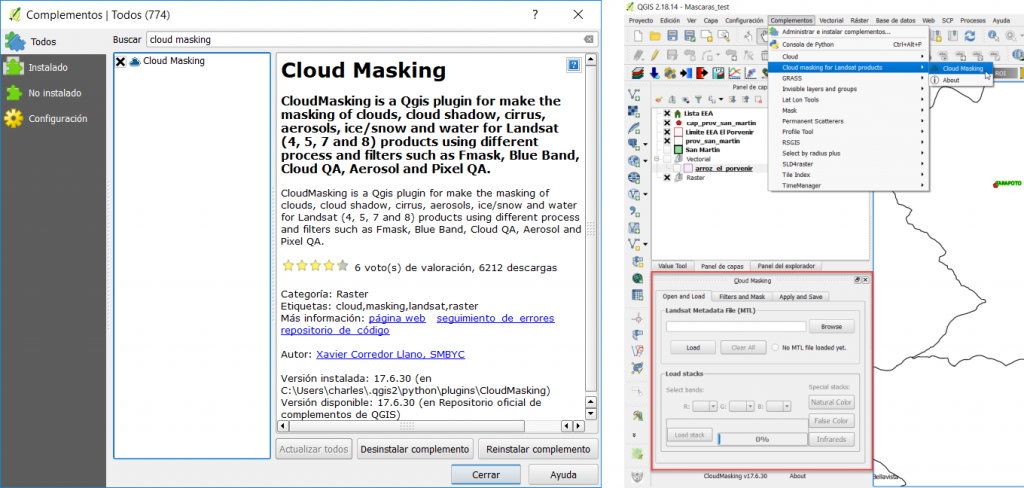Open the página web link
This screenshot has width=1024, height=488.
[397, 318]
